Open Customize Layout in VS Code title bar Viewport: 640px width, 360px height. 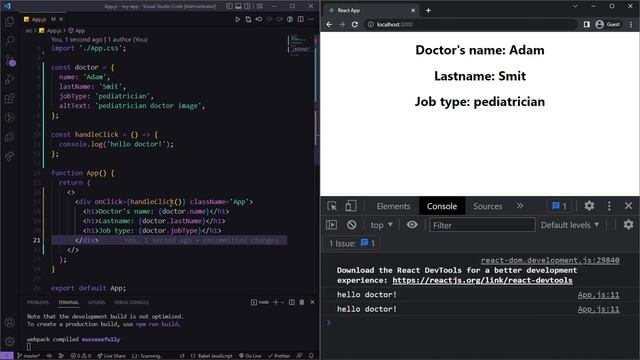click(260, 6)
